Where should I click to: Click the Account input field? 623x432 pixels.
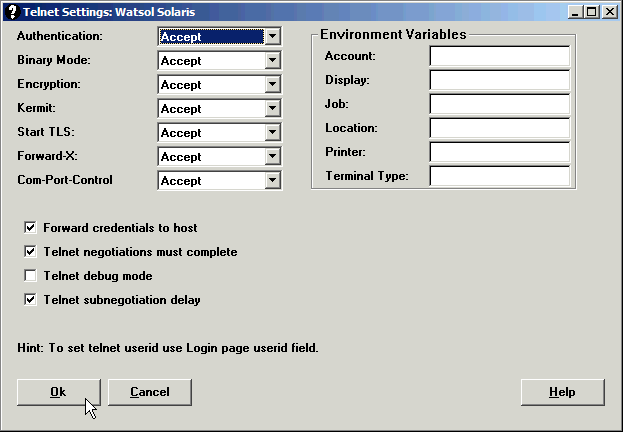[499, 56]
